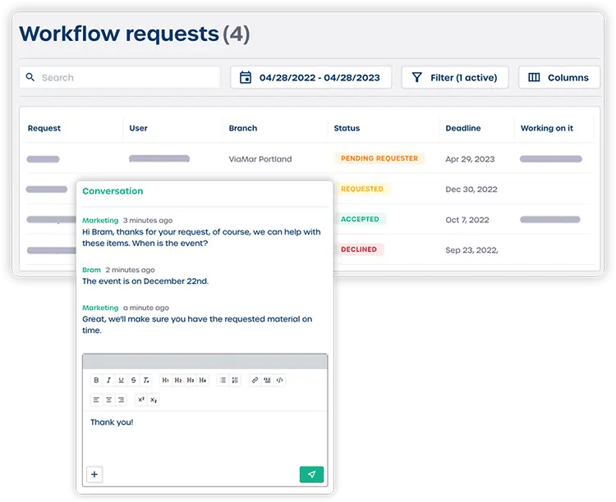Click the Conversation panel heading
Viewport: 616px width, 502px height.
113,191
